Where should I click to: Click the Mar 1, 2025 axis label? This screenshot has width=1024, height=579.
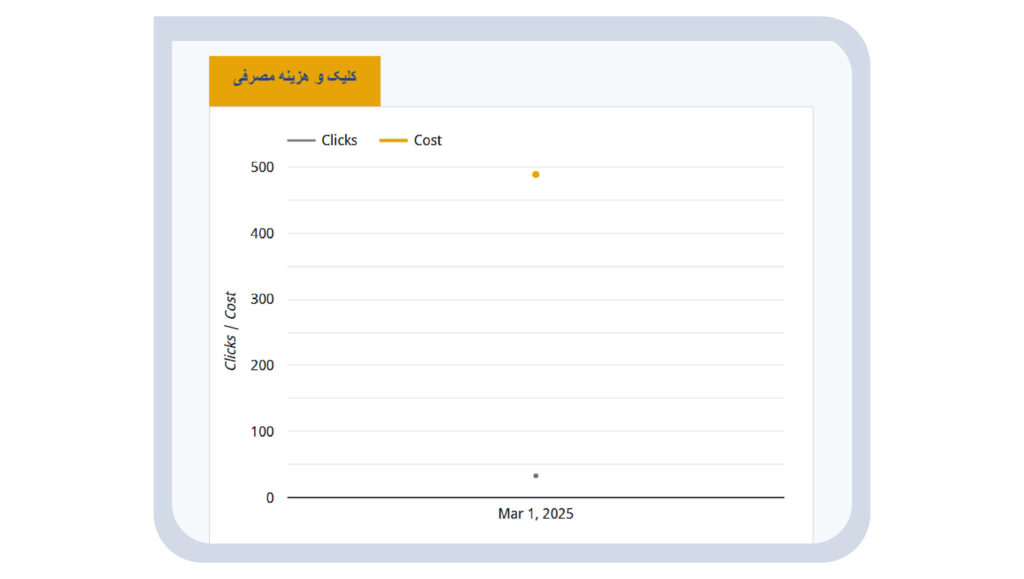(x=536, y=514)
